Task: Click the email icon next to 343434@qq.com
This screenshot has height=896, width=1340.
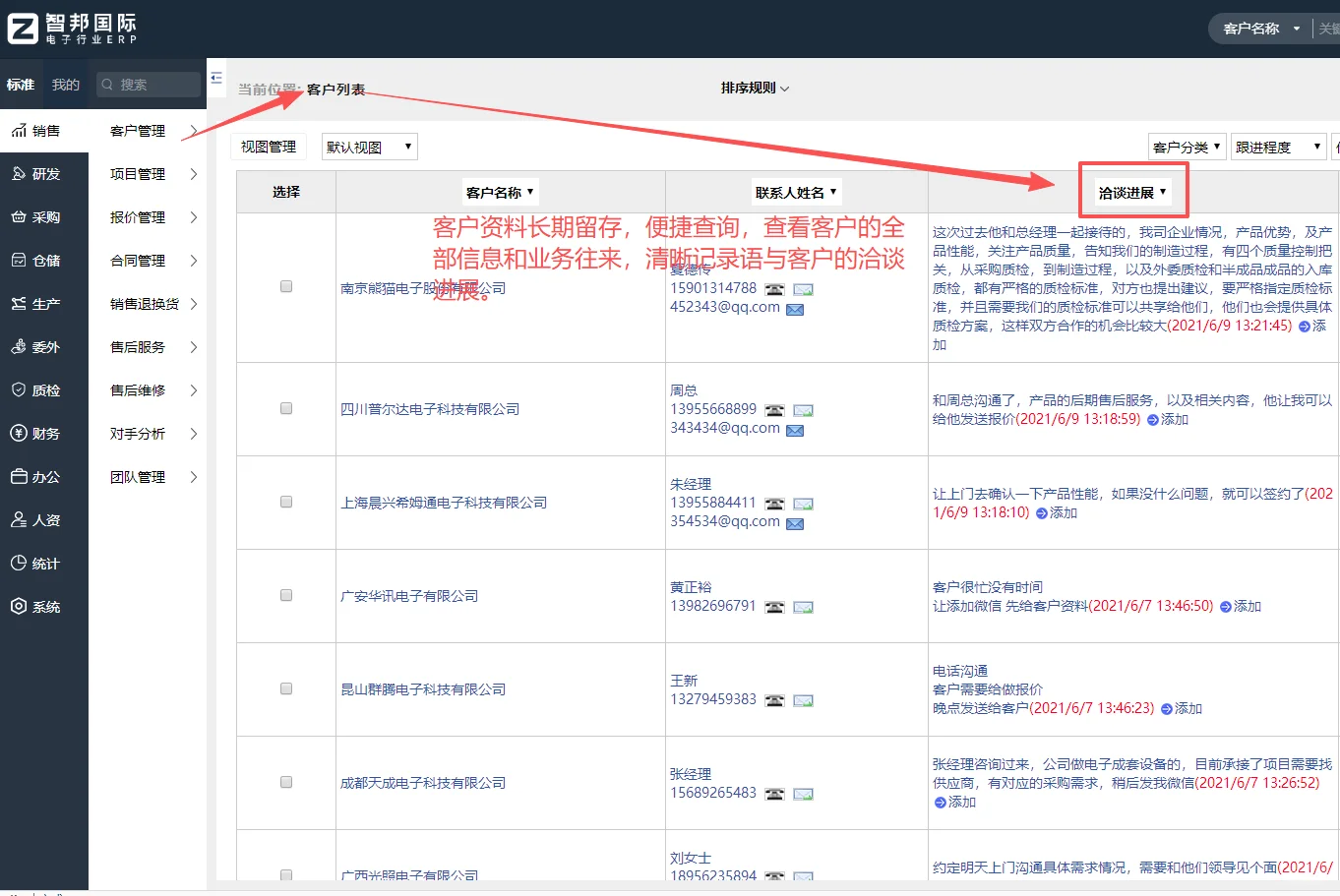Action: tap(795, 430)
